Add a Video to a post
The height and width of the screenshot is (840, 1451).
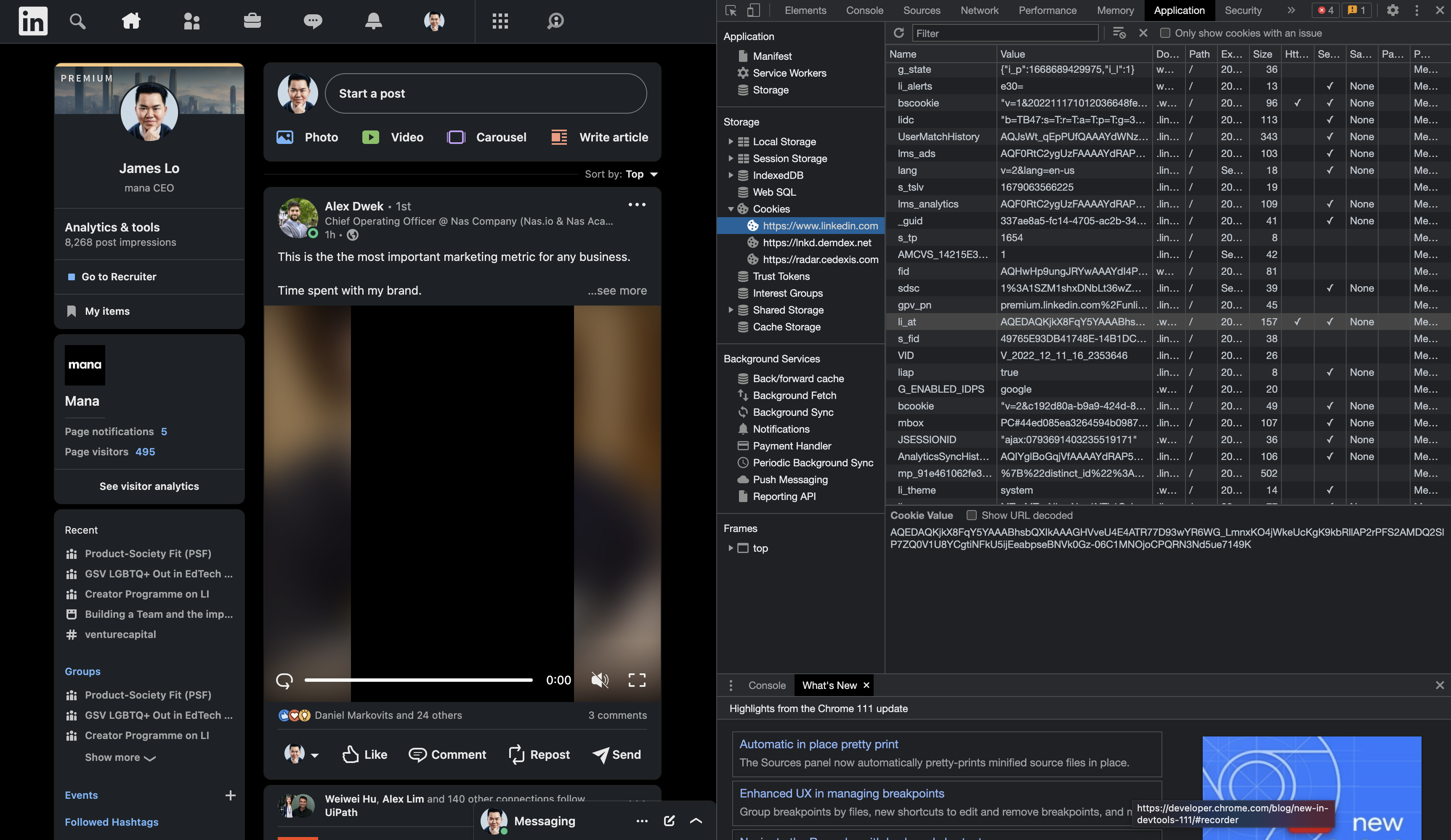click(393, 137)
